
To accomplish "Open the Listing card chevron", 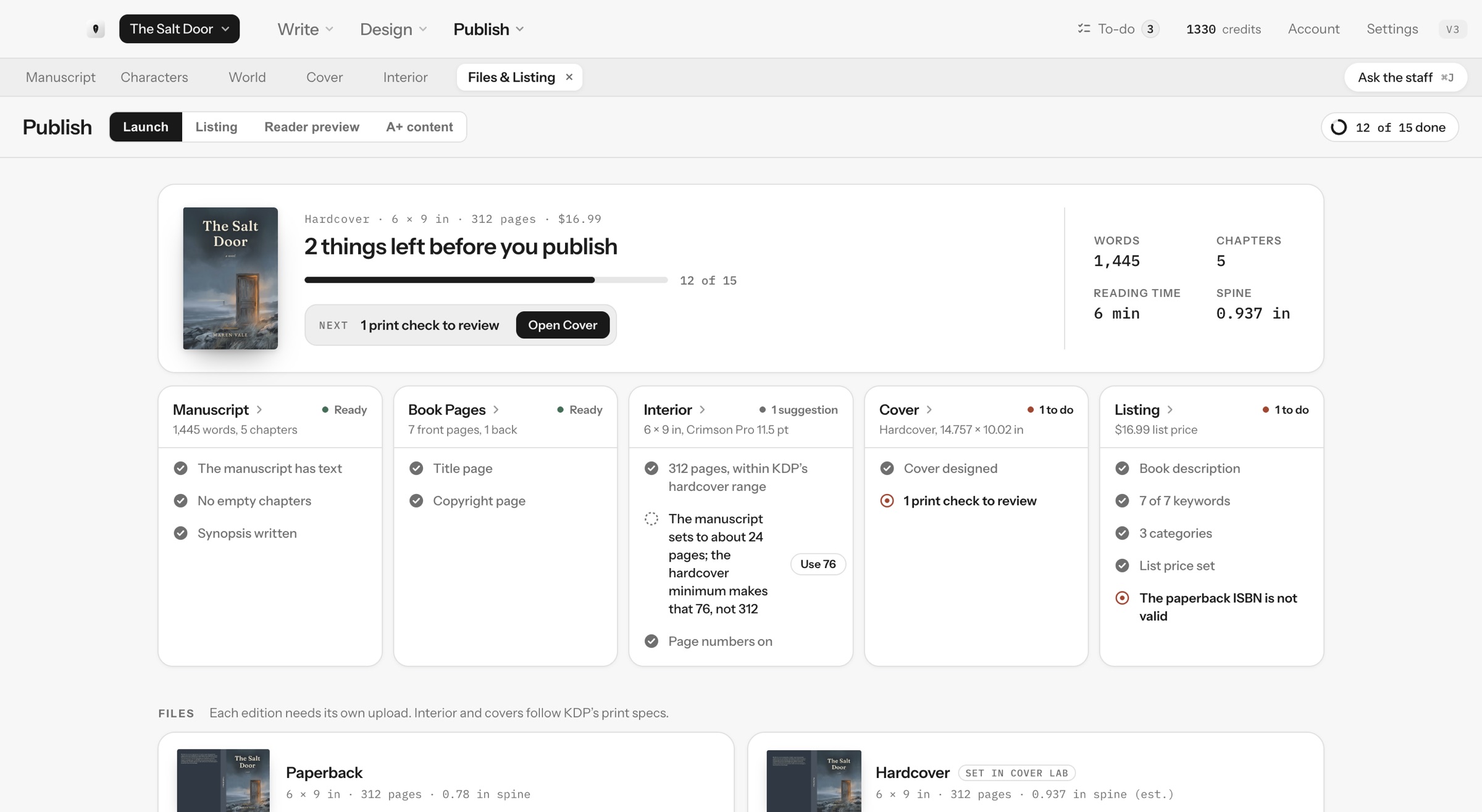I will [x=1170, y=409].
